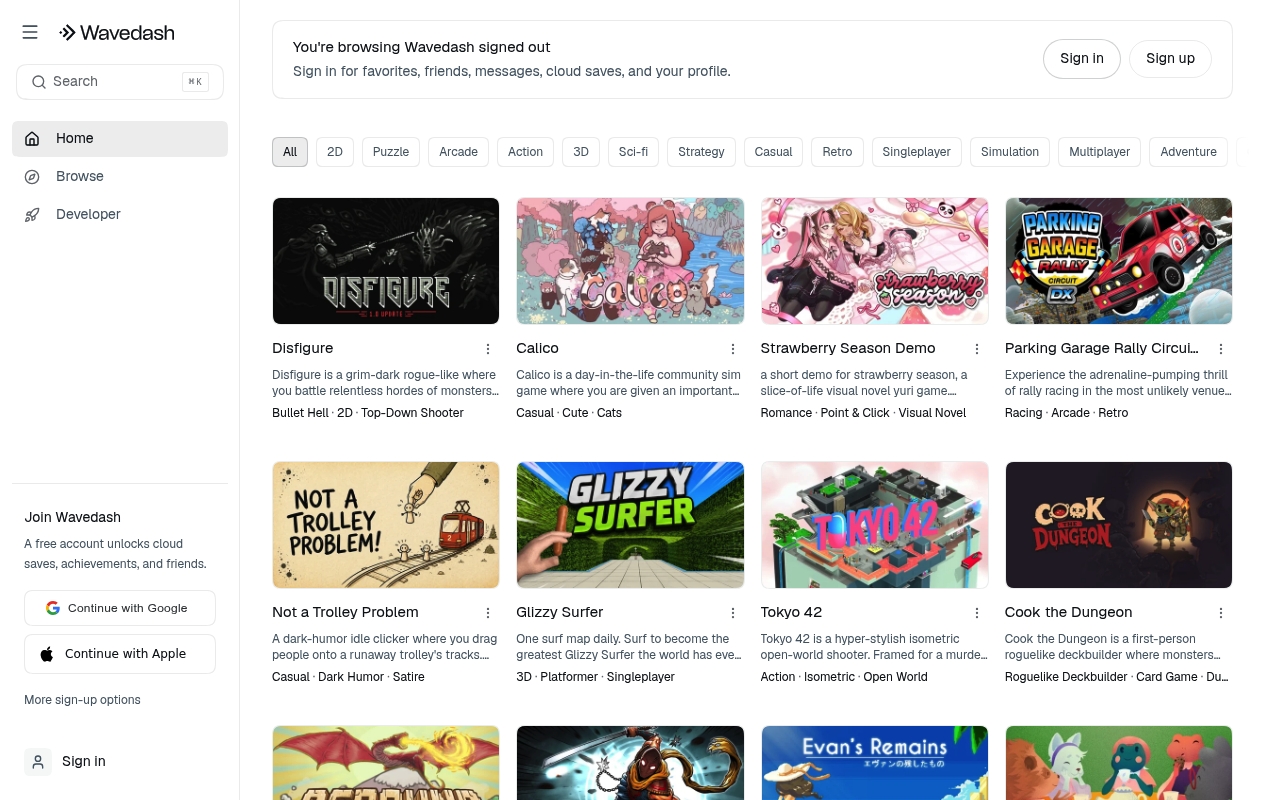
Task: Filter games by Retro
Action: pyautogui.click(x=838, y=152)
